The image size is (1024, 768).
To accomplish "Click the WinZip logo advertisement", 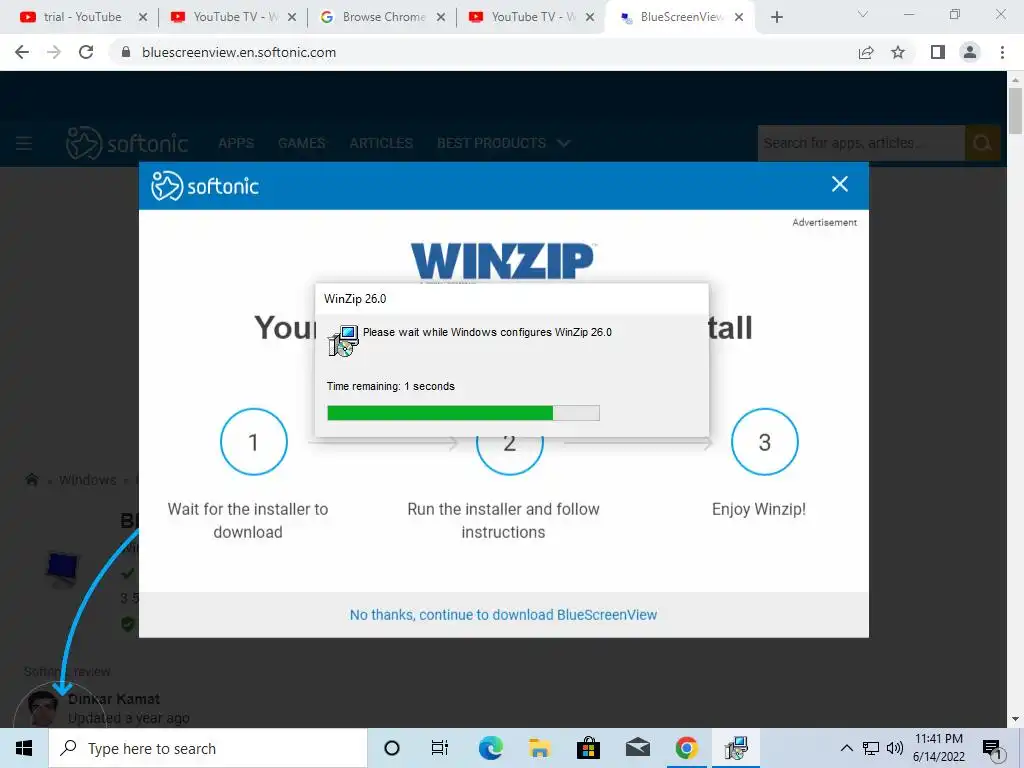I will [x=502, y=261].
